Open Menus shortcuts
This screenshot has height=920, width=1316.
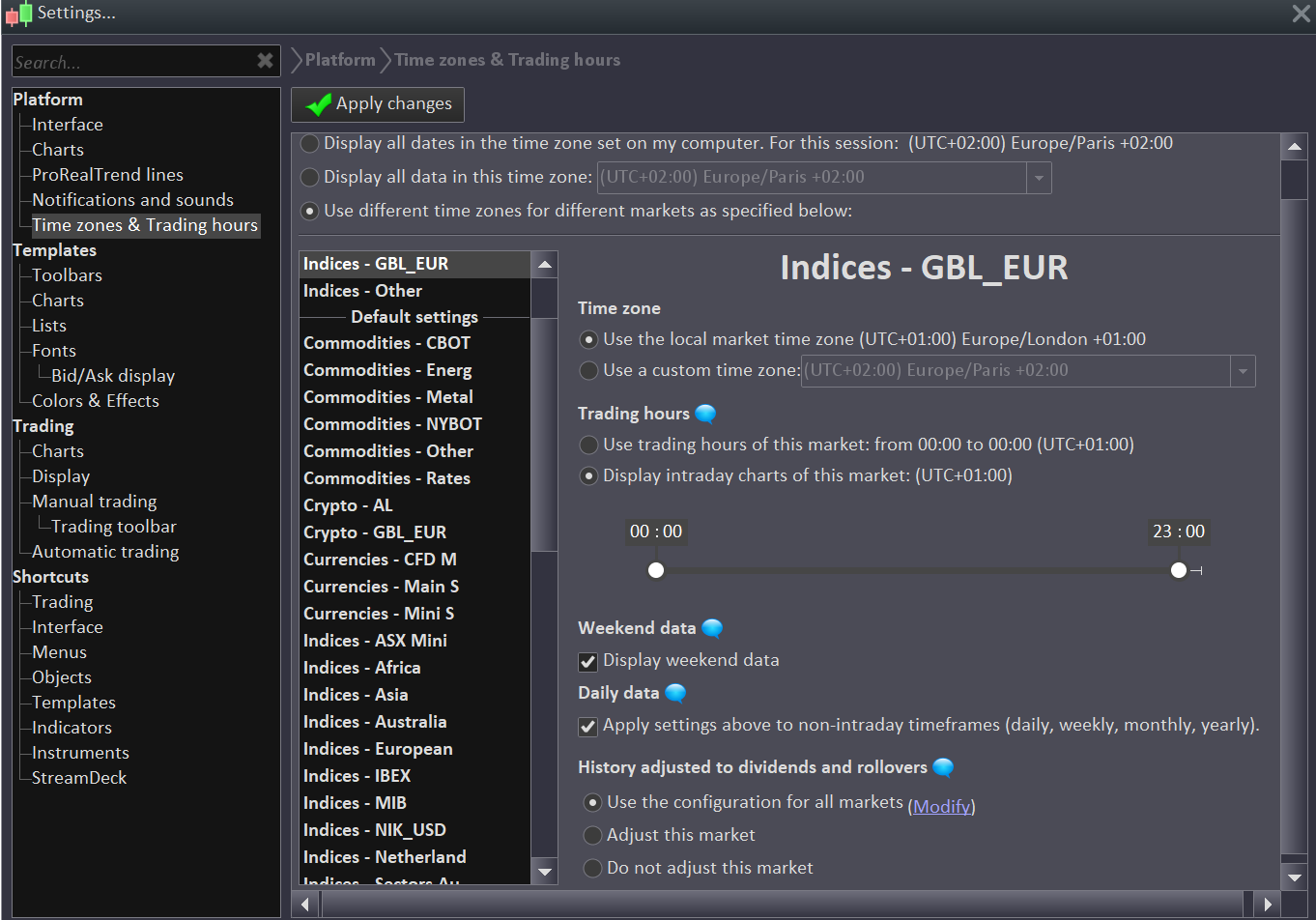pyautogui.click(x=59, y=652)
